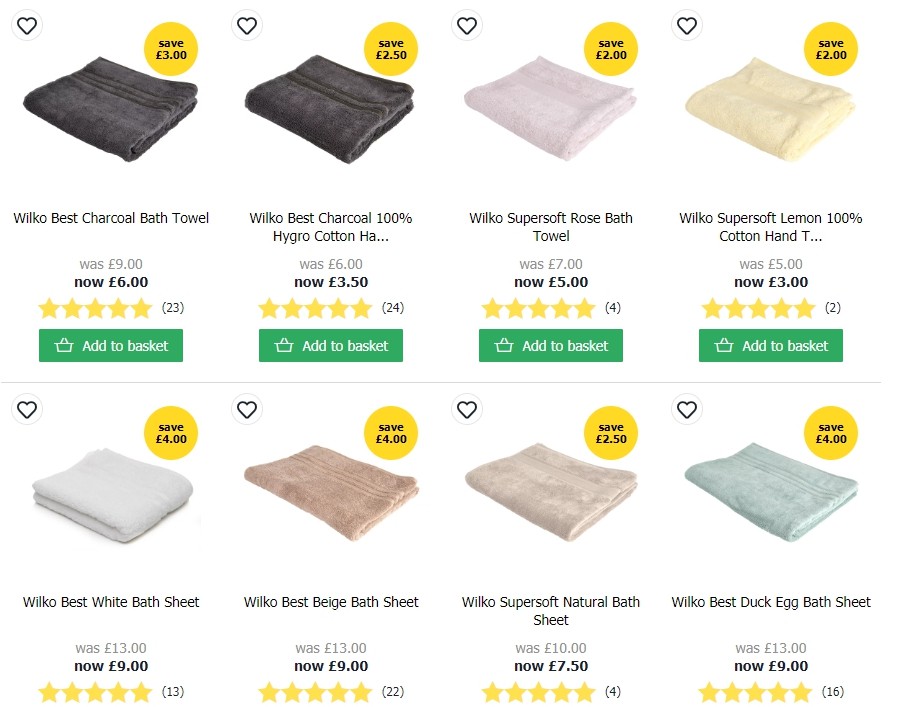This screenshot has width=901, height=707.
Task: Click the heart icon for the Lemon Hand Towel
Action: coord(686,25)
